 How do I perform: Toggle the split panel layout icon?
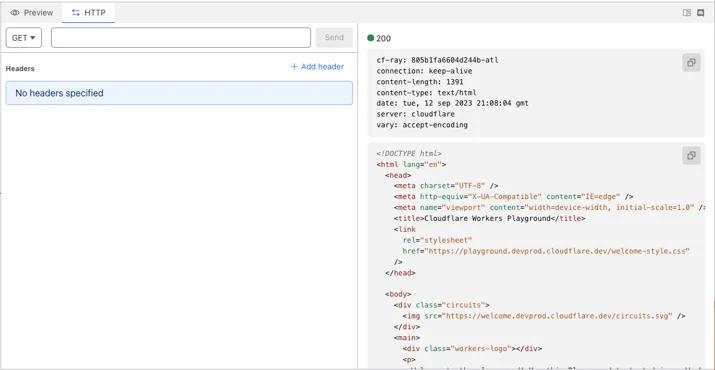687,13
